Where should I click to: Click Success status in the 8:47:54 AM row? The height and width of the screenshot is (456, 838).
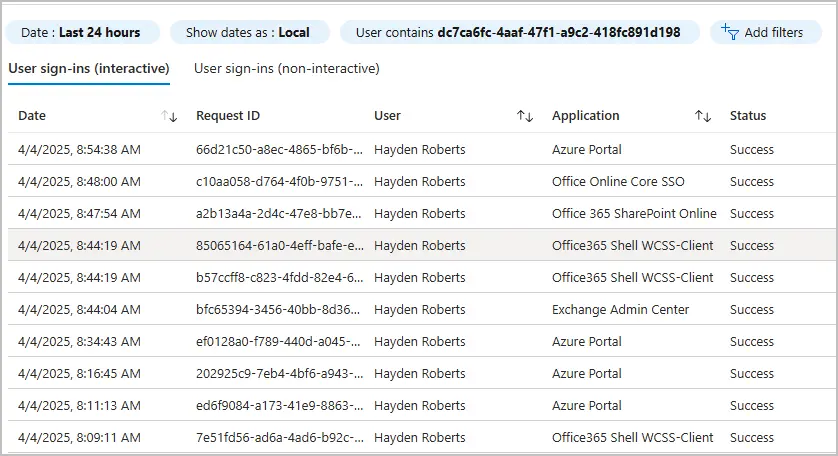pyautogui.click(x=752, y=214)
